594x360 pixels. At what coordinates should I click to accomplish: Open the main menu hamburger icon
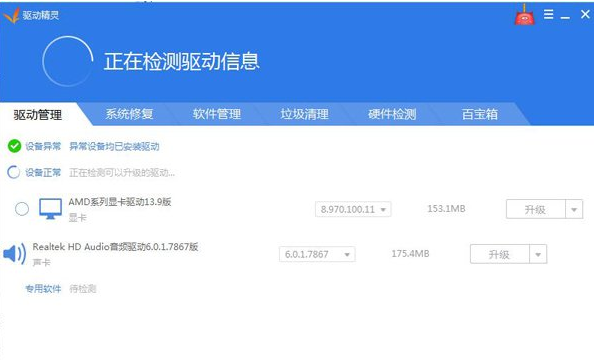548,14
